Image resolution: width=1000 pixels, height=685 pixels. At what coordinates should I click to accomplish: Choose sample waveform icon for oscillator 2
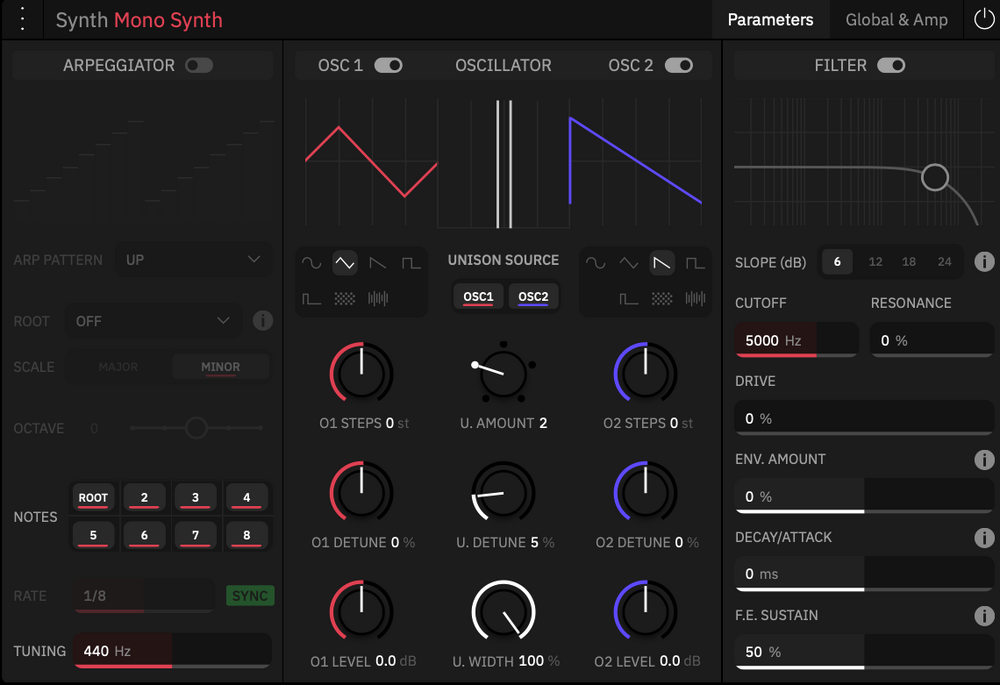694,298
